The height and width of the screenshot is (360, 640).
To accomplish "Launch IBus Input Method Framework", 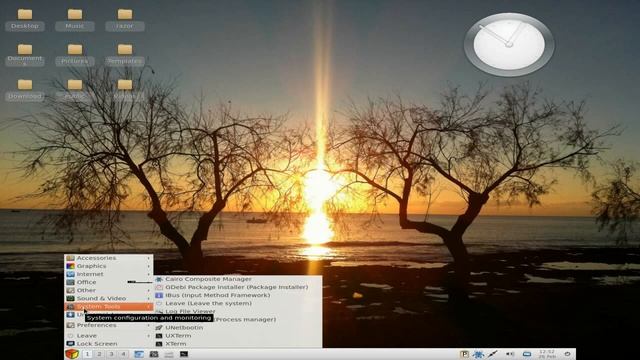I will 238,295.
